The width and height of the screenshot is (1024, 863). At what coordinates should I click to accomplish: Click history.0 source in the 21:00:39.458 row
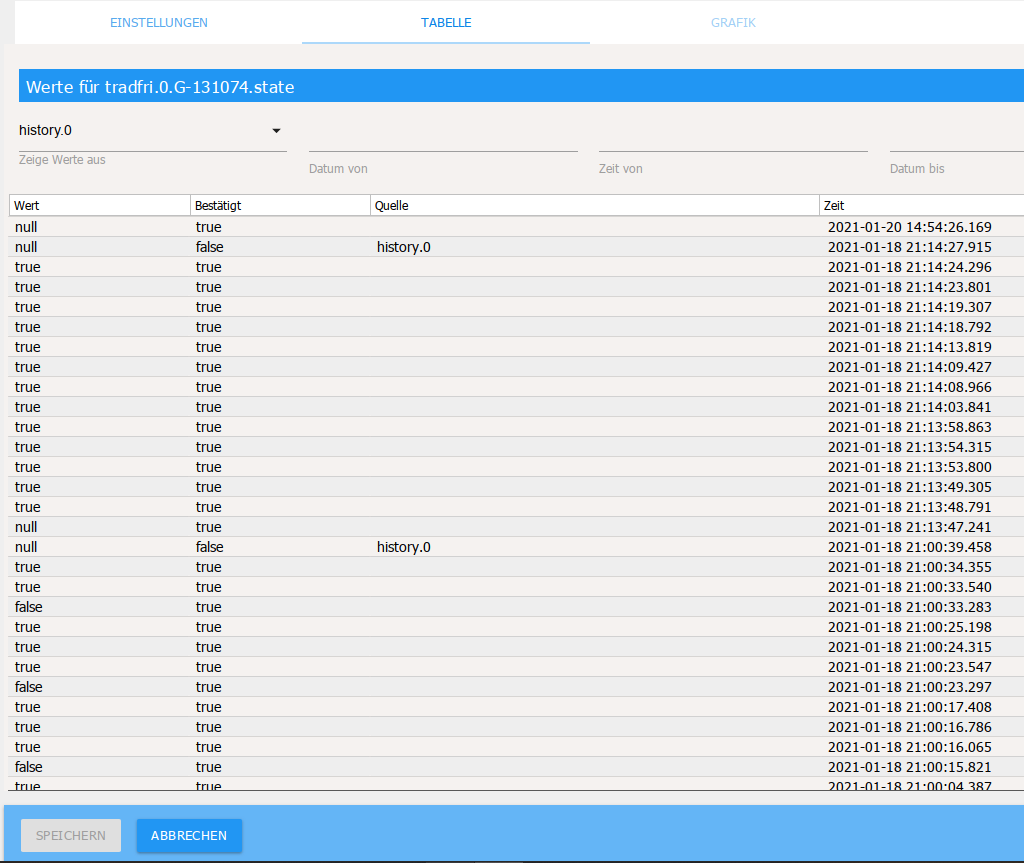click(404, 547)
